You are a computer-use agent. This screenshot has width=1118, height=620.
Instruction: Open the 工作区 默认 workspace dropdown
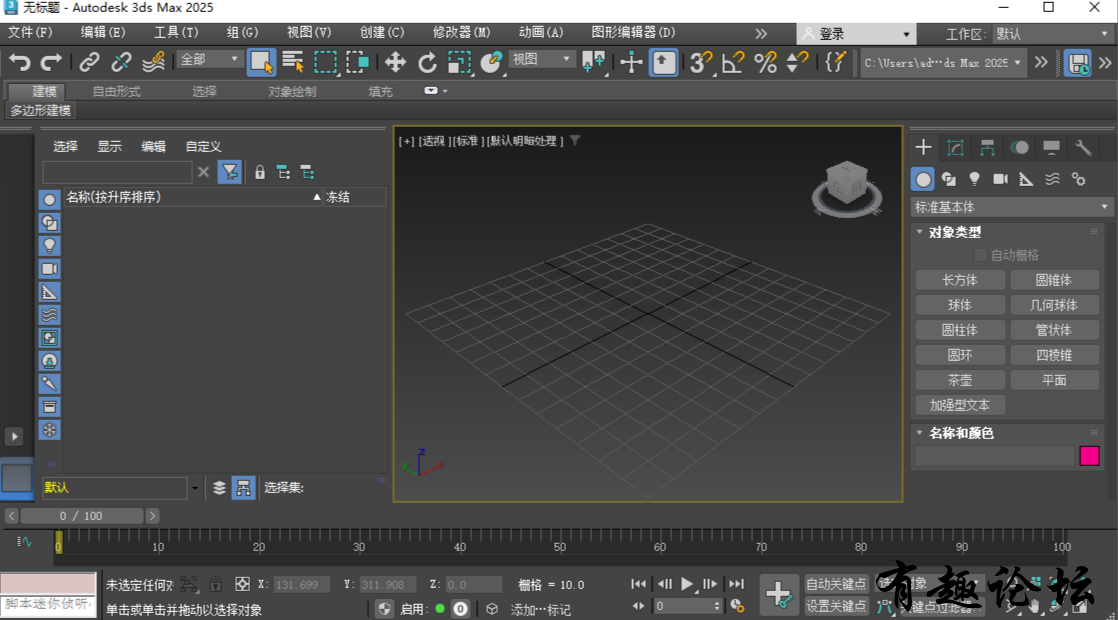click(1052, 33)
